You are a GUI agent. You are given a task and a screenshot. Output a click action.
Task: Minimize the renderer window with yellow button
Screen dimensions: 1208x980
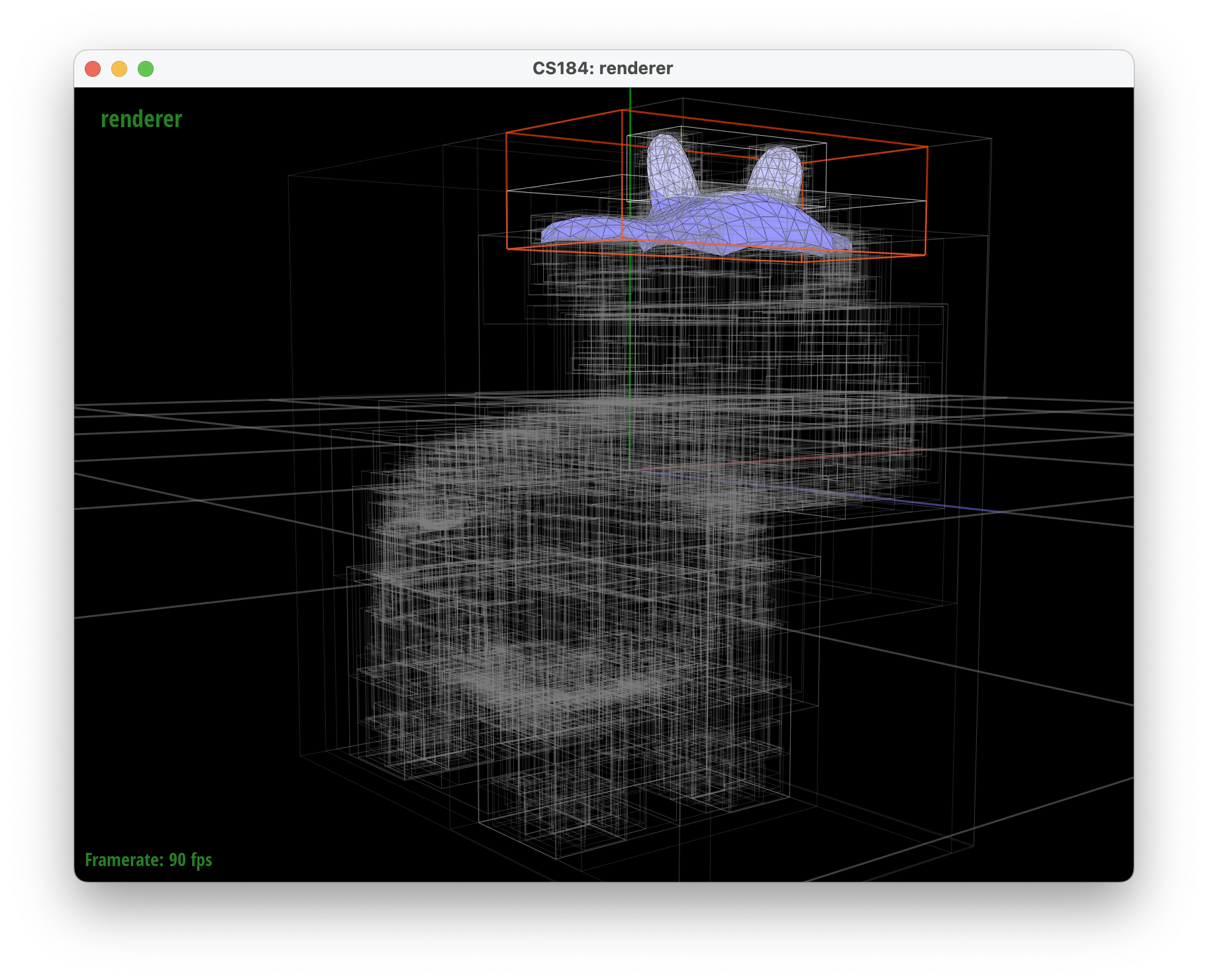(119, 69)
